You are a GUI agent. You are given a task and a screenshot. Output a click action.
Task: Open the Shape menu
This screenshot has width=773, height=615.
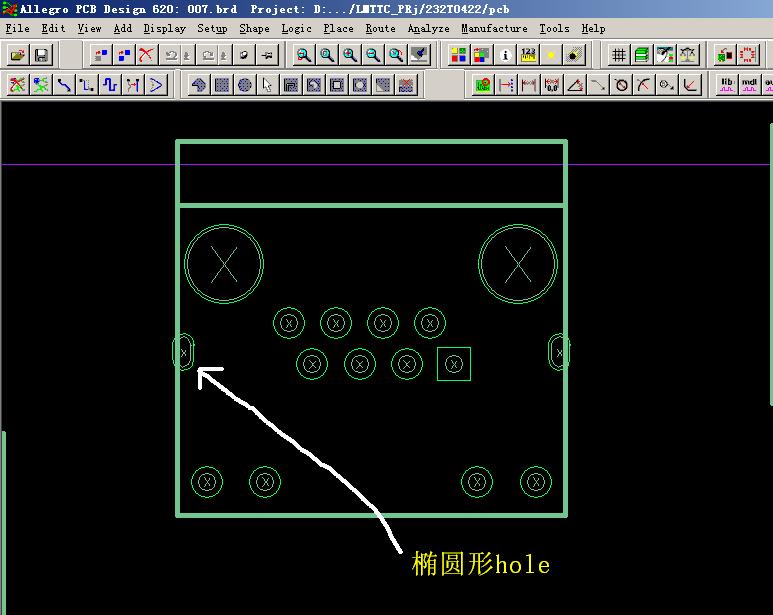(254, 29)
